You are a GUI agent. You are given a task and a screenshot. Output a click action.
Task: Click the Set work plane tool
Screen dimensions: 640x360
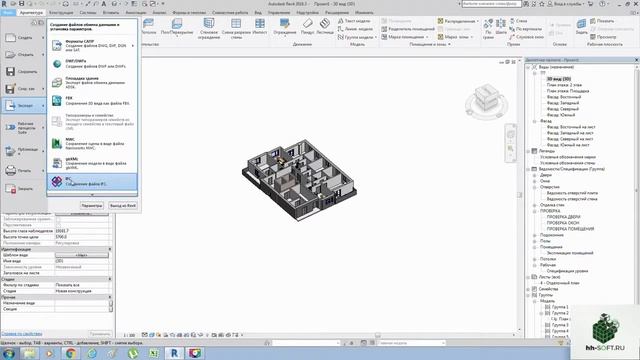(582, 27)
